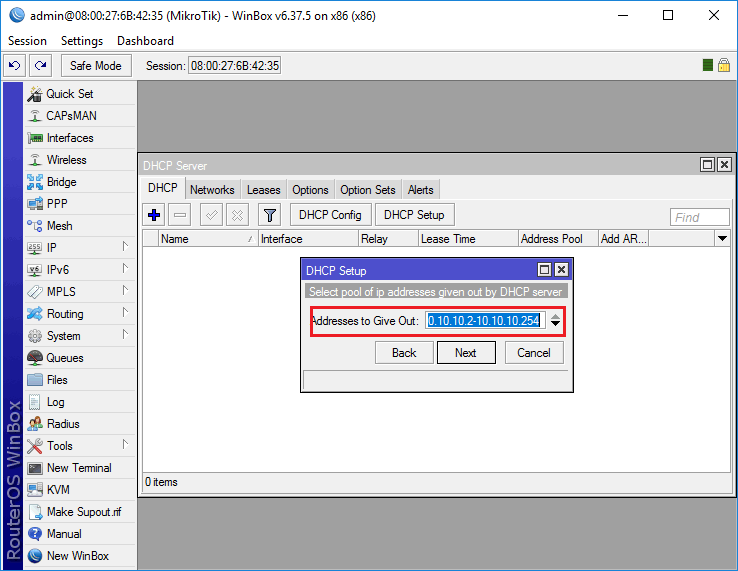Open the column selector dropdown arrow
Screen dimensions: 738x571
click(x=722, y=239)
